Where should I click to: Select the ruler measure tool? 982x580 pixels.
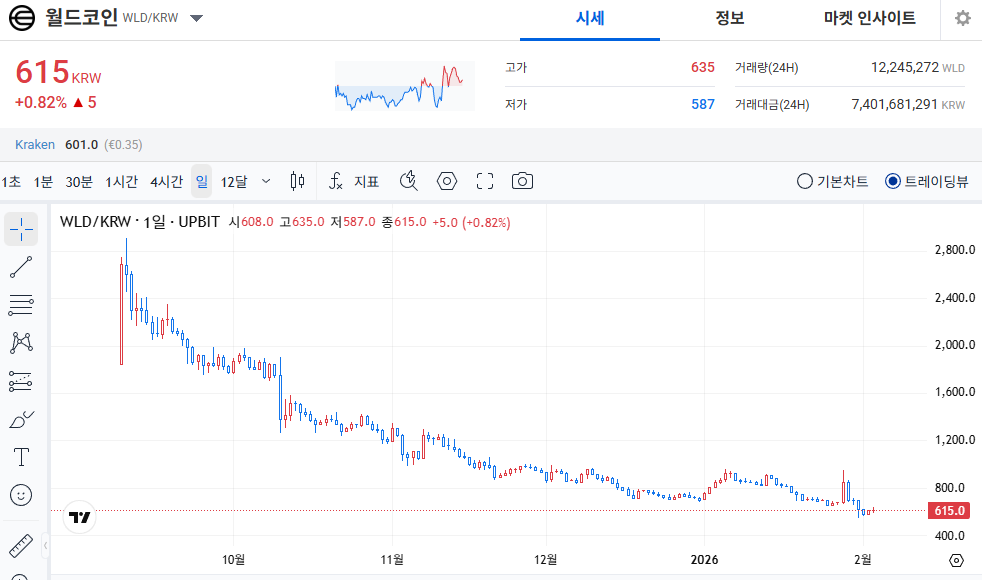tap(21, 547)
